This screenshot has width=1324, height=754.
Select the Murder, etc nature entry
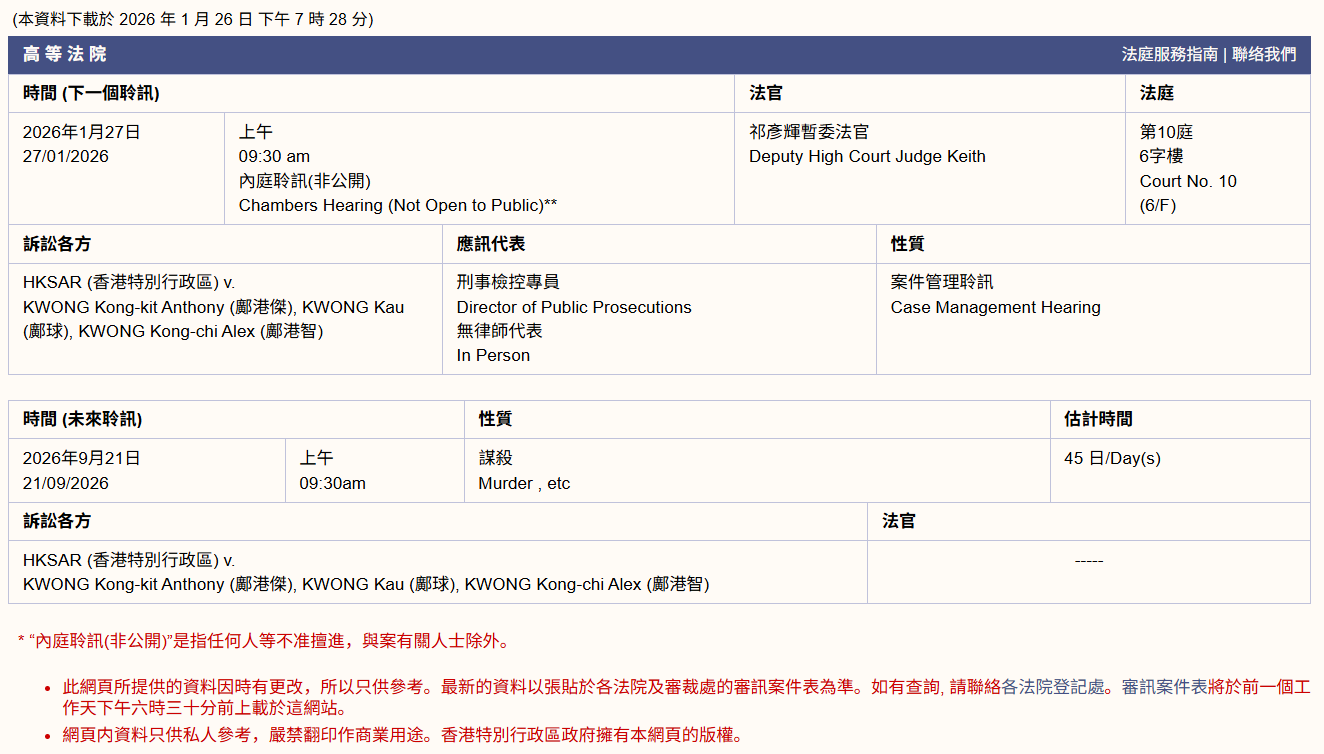[x=524, y=483]
